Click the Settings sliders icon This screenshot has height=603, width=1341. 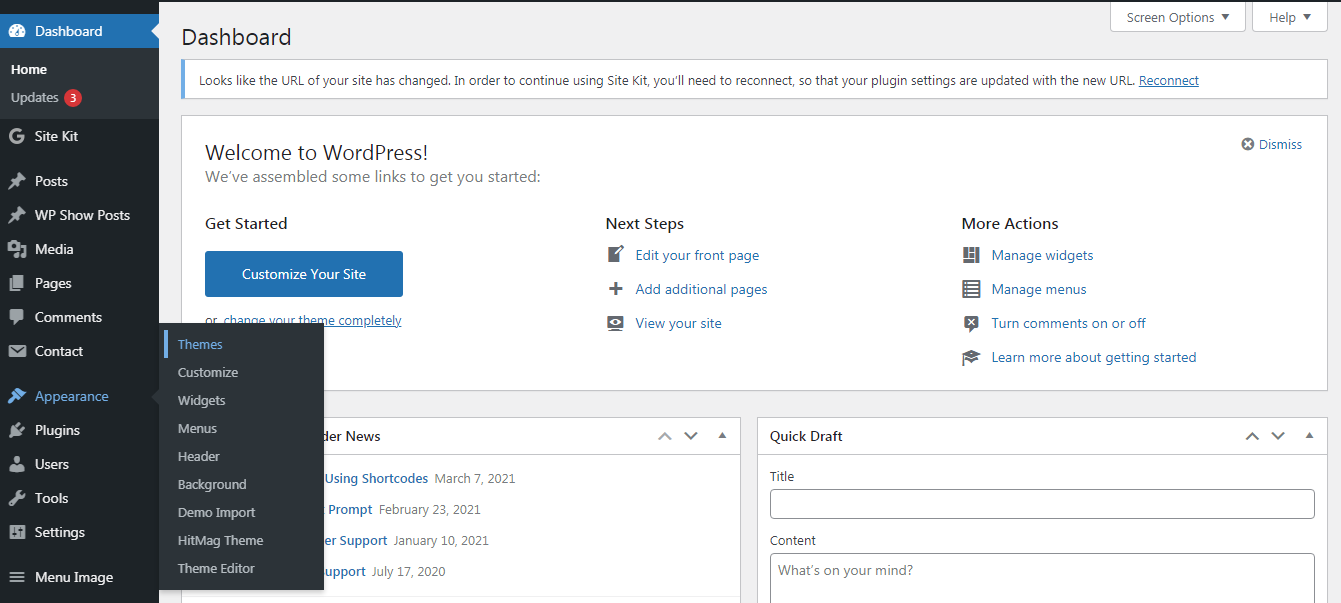click(x=17, y=532)
